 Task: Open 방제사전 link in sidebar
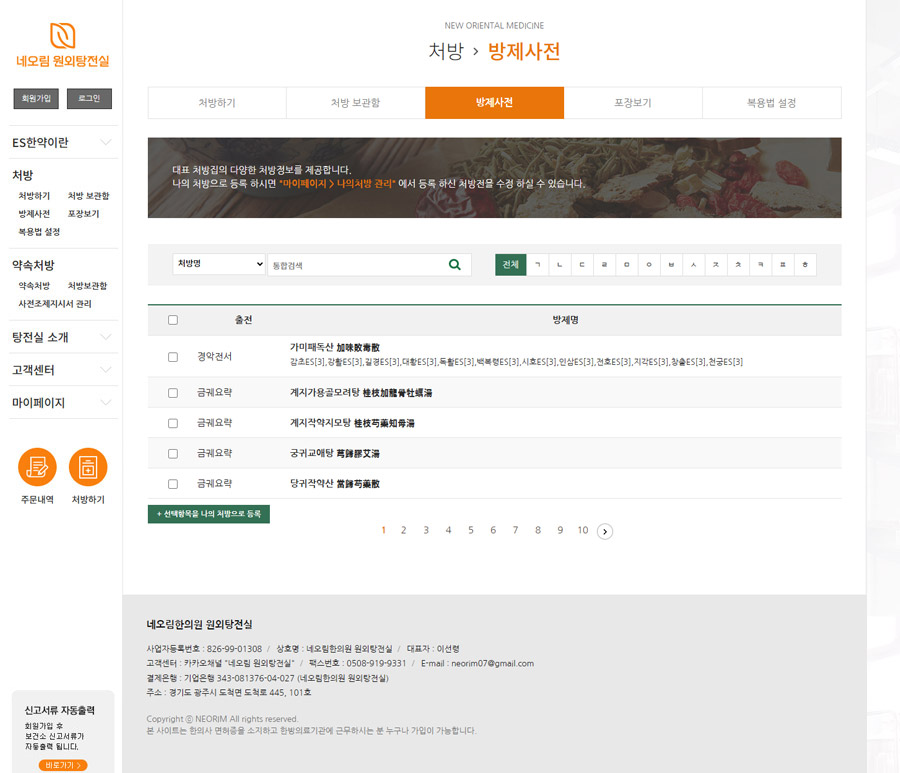pyautogui.click(x=34, y=214)
